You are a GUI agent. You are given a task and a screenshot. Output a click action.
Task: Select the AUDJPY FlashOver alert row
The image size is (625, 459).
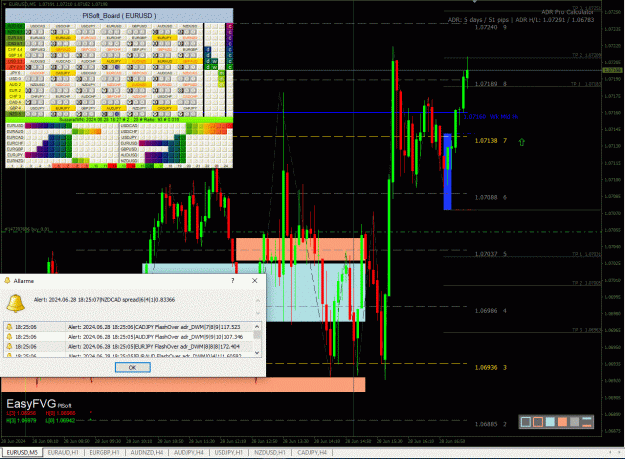pyautogui.click(x=129, y=337)
